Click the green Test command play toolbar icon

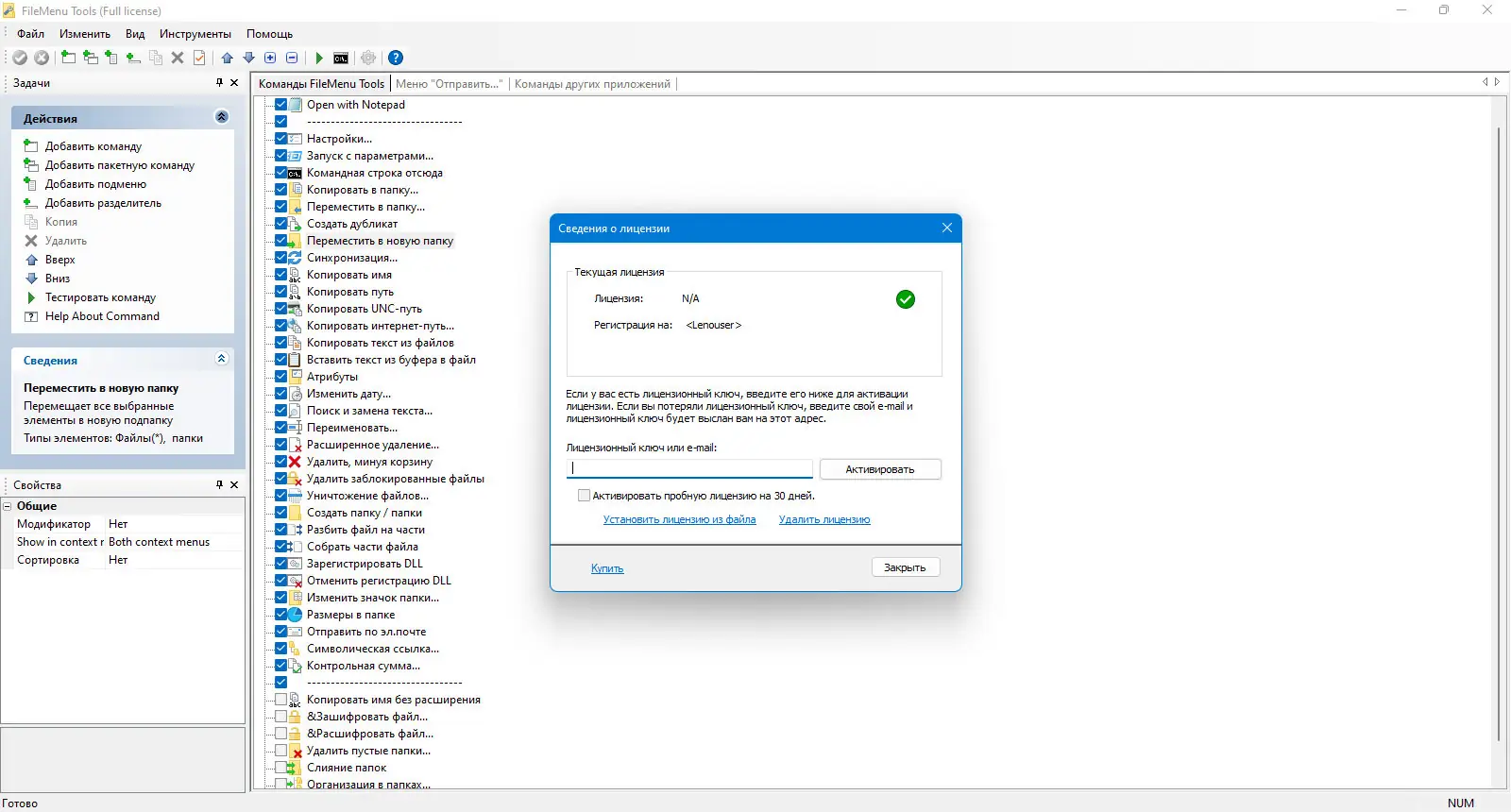[319, 58]
